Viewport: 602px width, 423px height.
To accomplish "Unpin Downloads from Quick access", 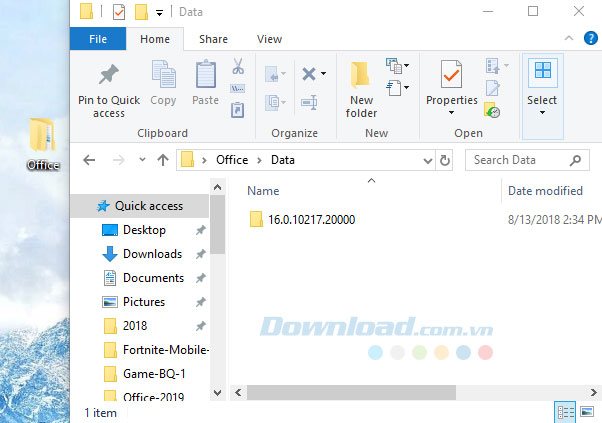I will pyautogui.click(x=200, y=254).
